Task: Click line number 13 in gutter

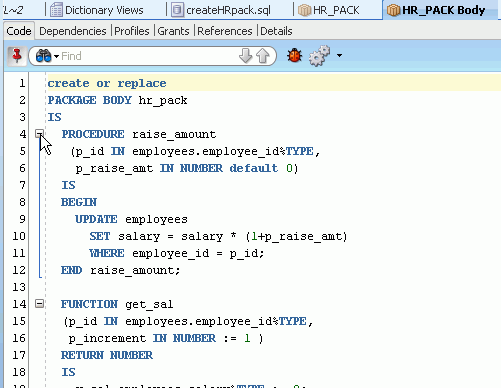Action: (x=19, y=287)
